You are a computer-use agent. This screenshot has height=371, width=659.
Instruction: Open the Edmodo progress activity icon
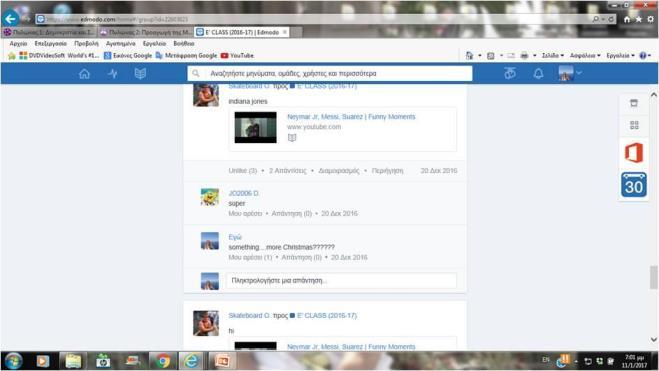[113, 74]
